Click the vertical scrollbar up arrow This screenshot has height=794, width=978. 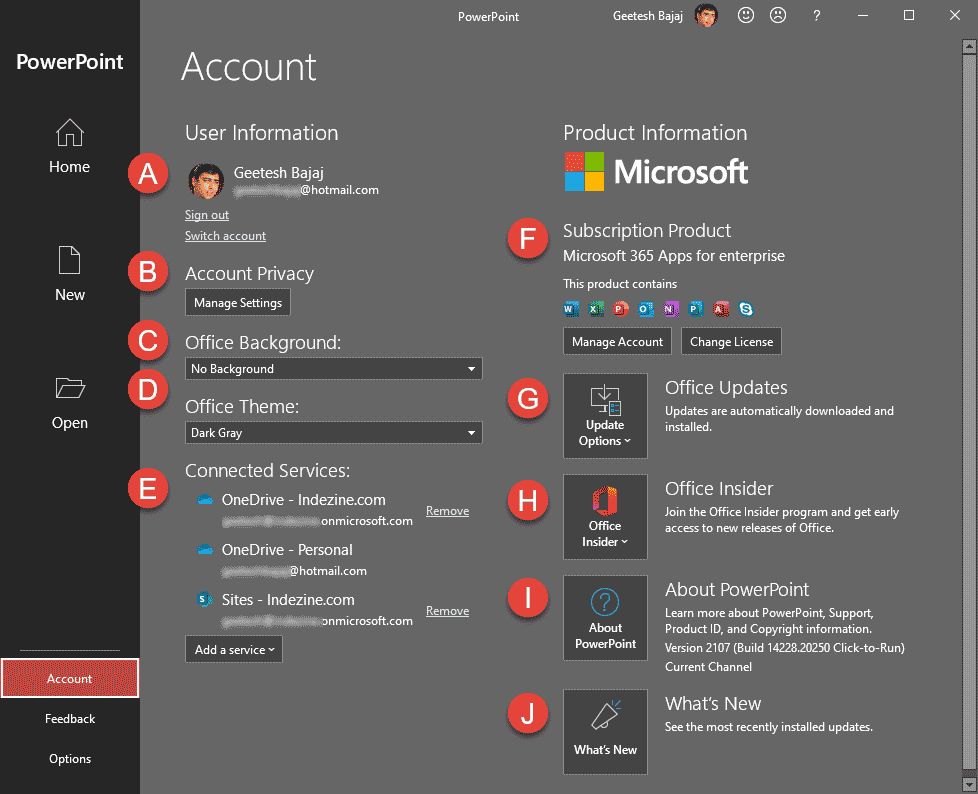click(969, 46)
